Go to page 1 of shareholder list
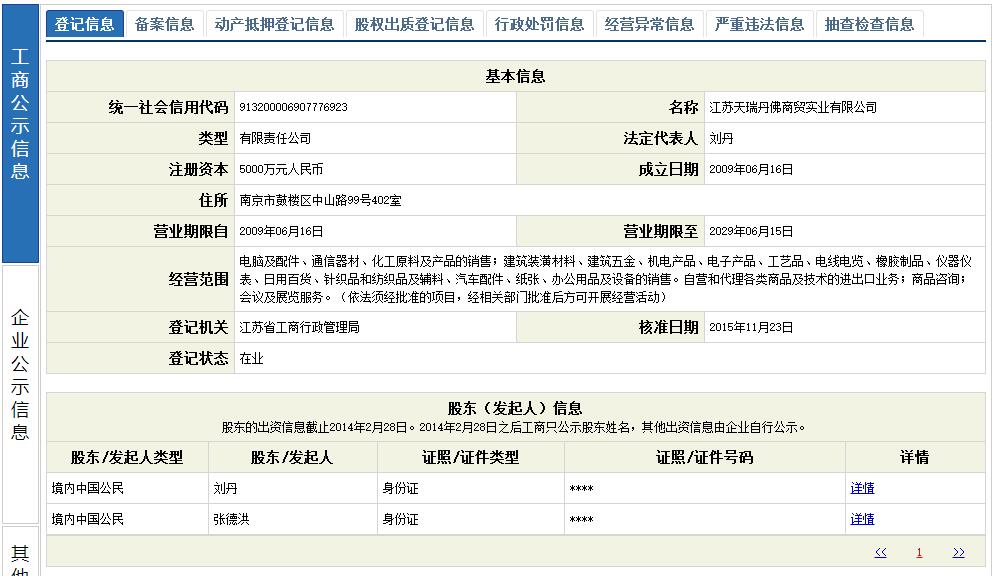This screenshot has width=993, height=576. 919,551
